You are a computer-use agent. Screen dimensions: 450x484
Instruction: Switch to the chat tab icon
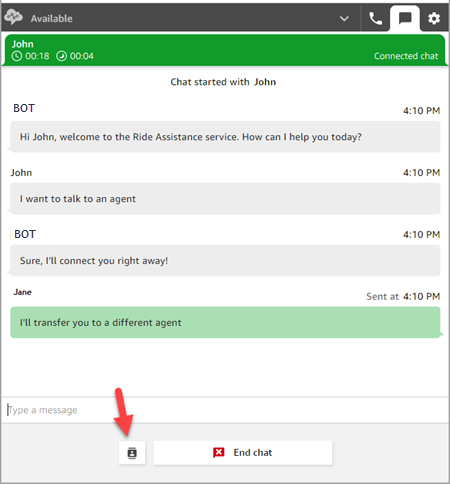pos(405,18)
